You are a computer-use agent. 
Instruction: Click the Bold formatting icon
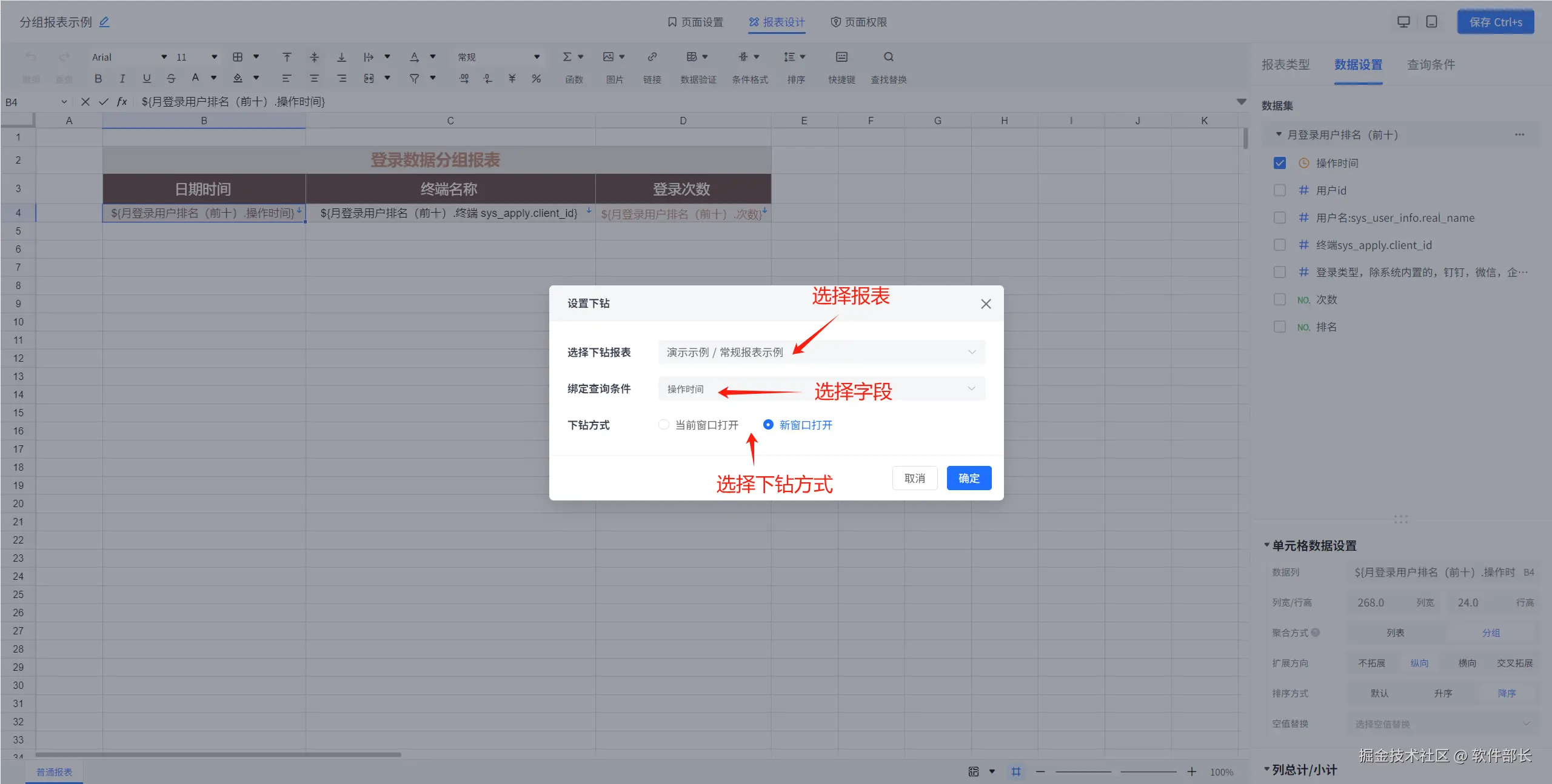(98, 78)
